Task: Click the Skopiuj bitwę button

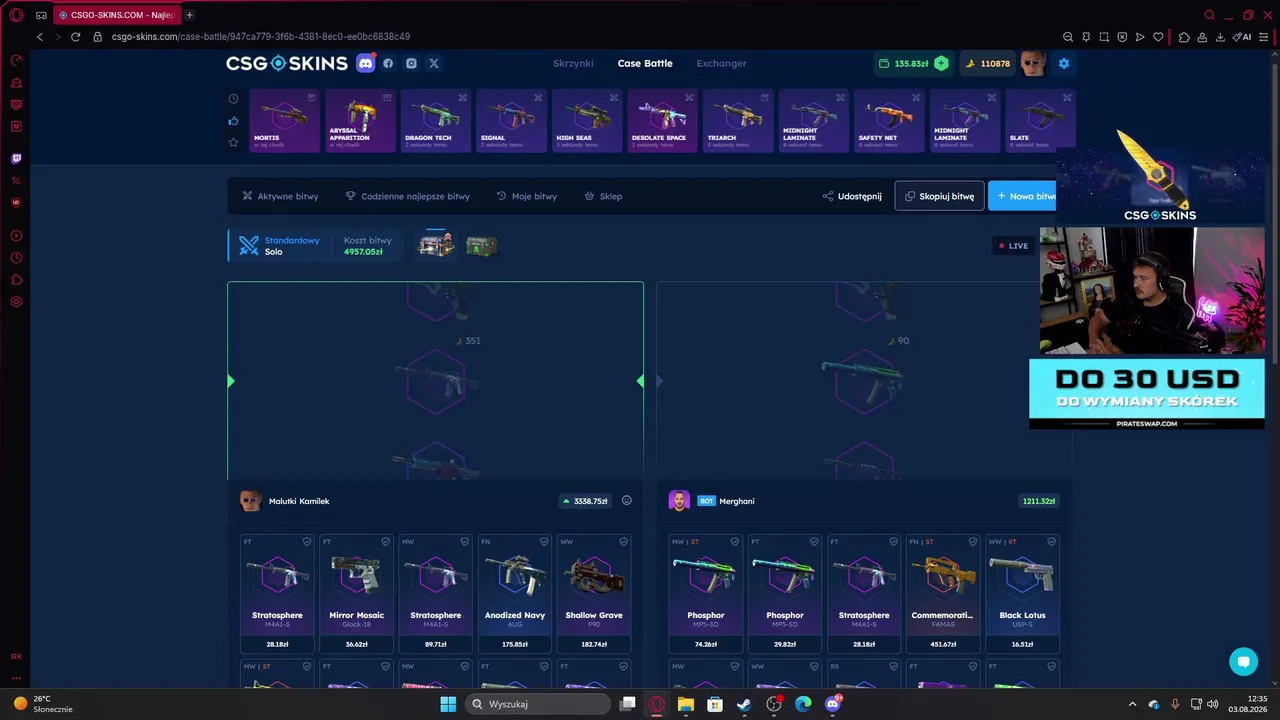Action: [x=939, y=196]
